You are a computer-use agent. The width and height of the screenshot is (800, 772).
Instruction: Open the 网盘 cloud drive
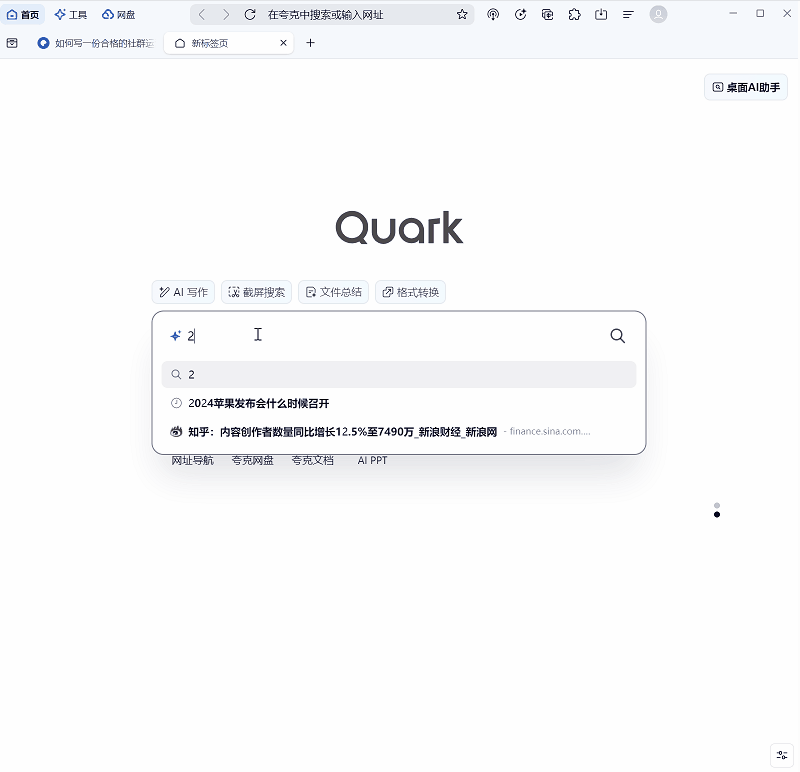click(118, 15)
